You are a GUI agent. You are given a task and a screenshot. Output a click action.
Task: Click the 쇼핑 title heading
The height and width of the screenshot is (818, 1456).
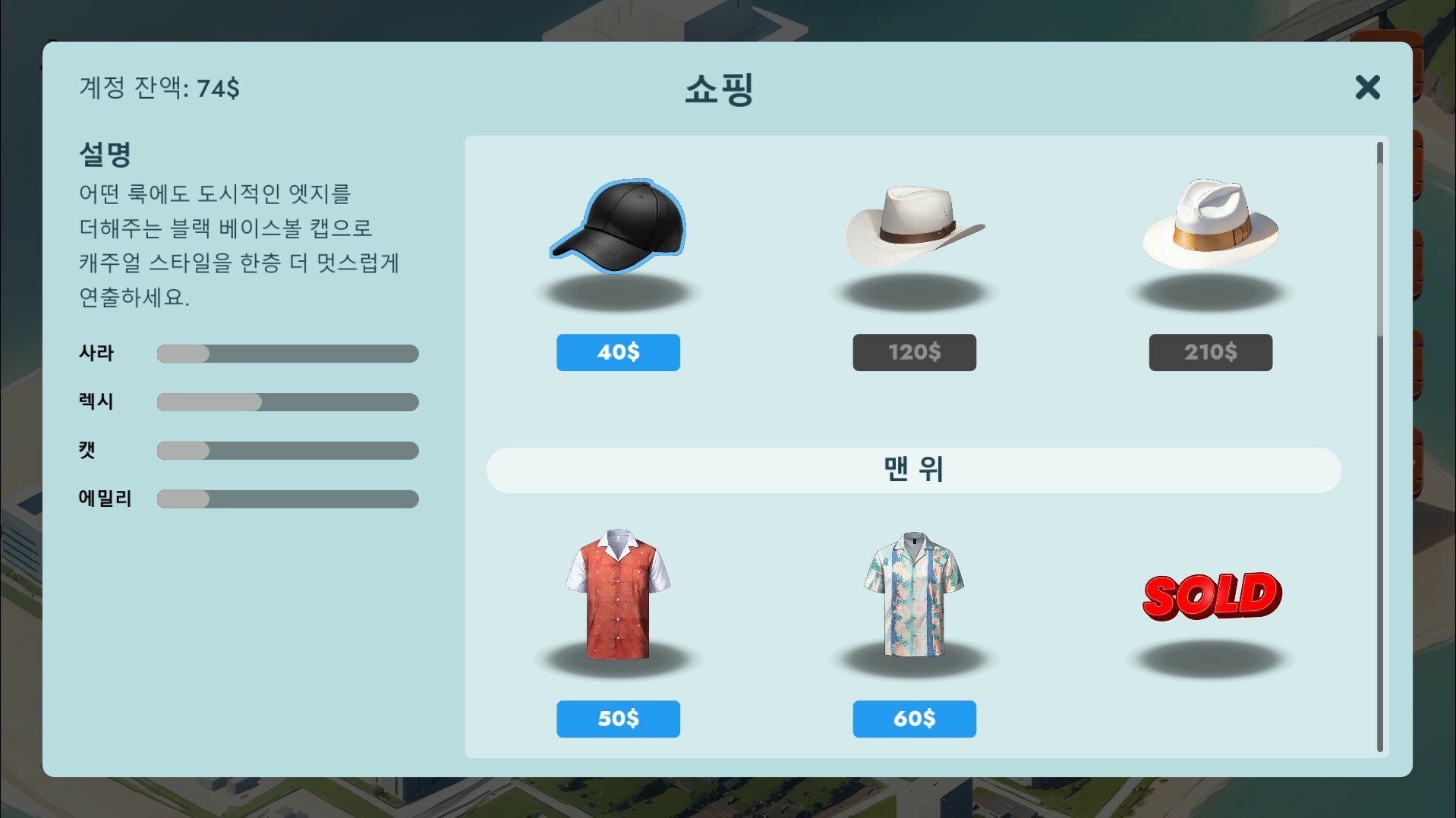(719, 90)
